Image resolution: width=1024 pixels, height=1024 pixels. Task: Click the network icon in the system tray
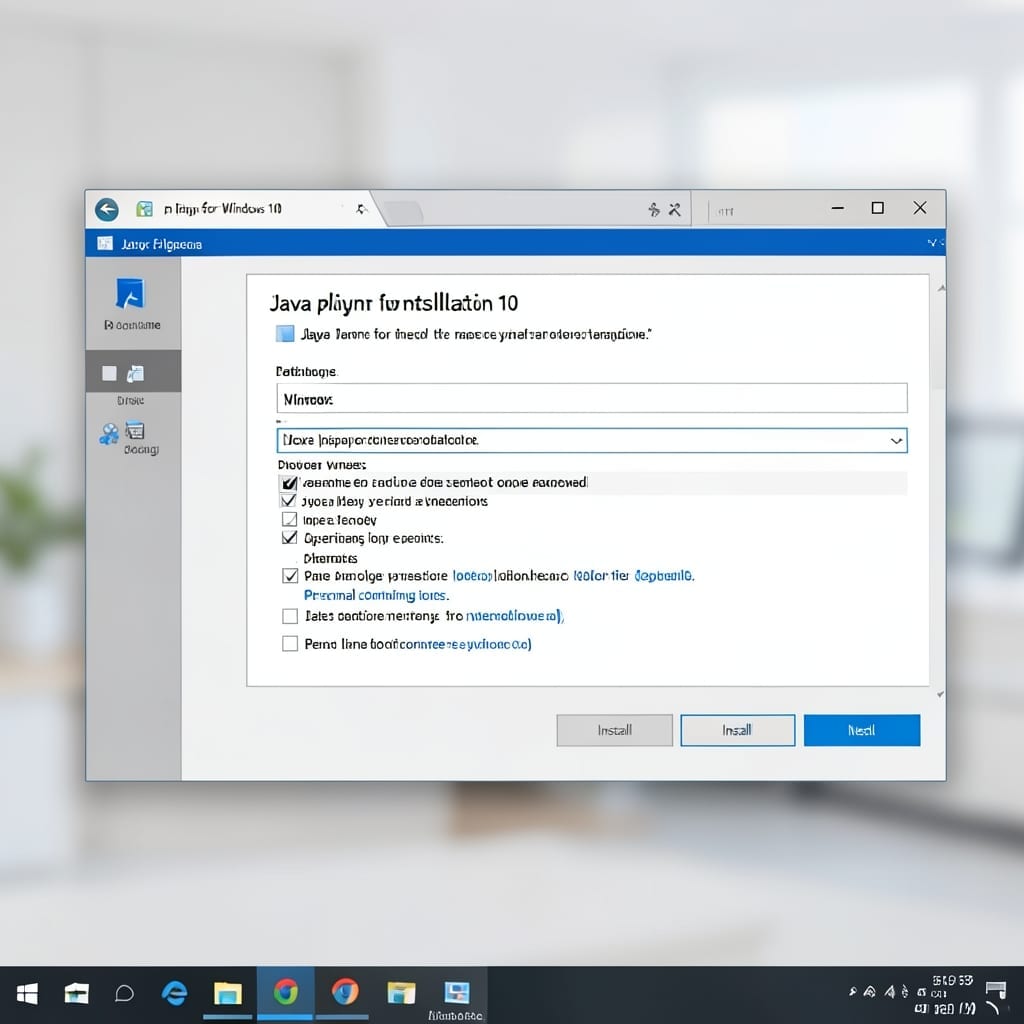869,992
